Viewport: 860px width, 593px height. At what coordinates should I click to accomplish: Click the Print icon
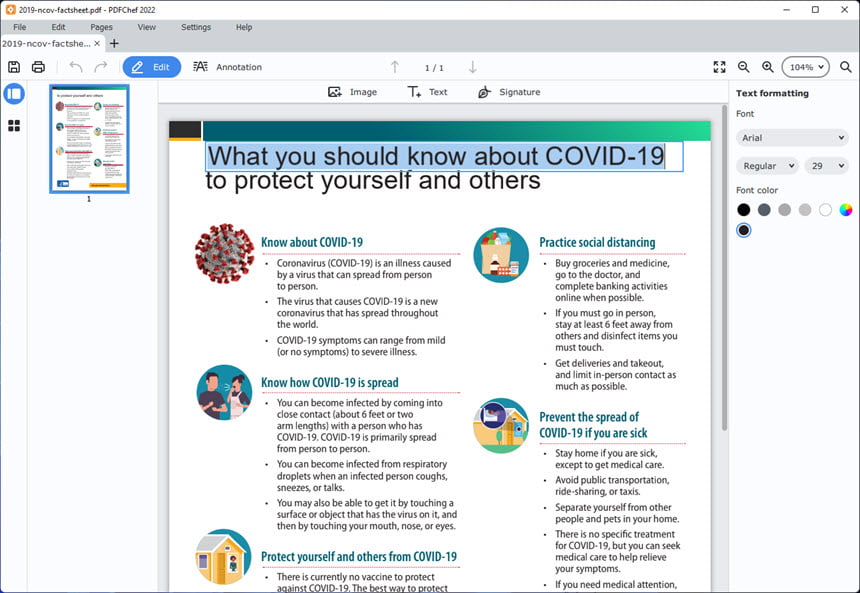coord(38,67)
